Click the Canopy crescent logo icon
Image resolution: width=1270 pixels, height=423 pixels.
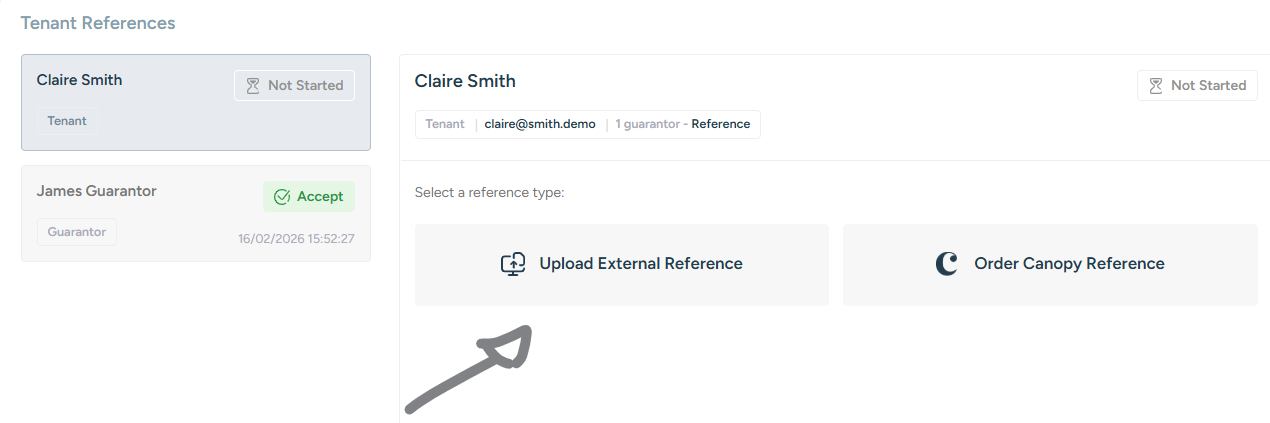tap(946, 264)
